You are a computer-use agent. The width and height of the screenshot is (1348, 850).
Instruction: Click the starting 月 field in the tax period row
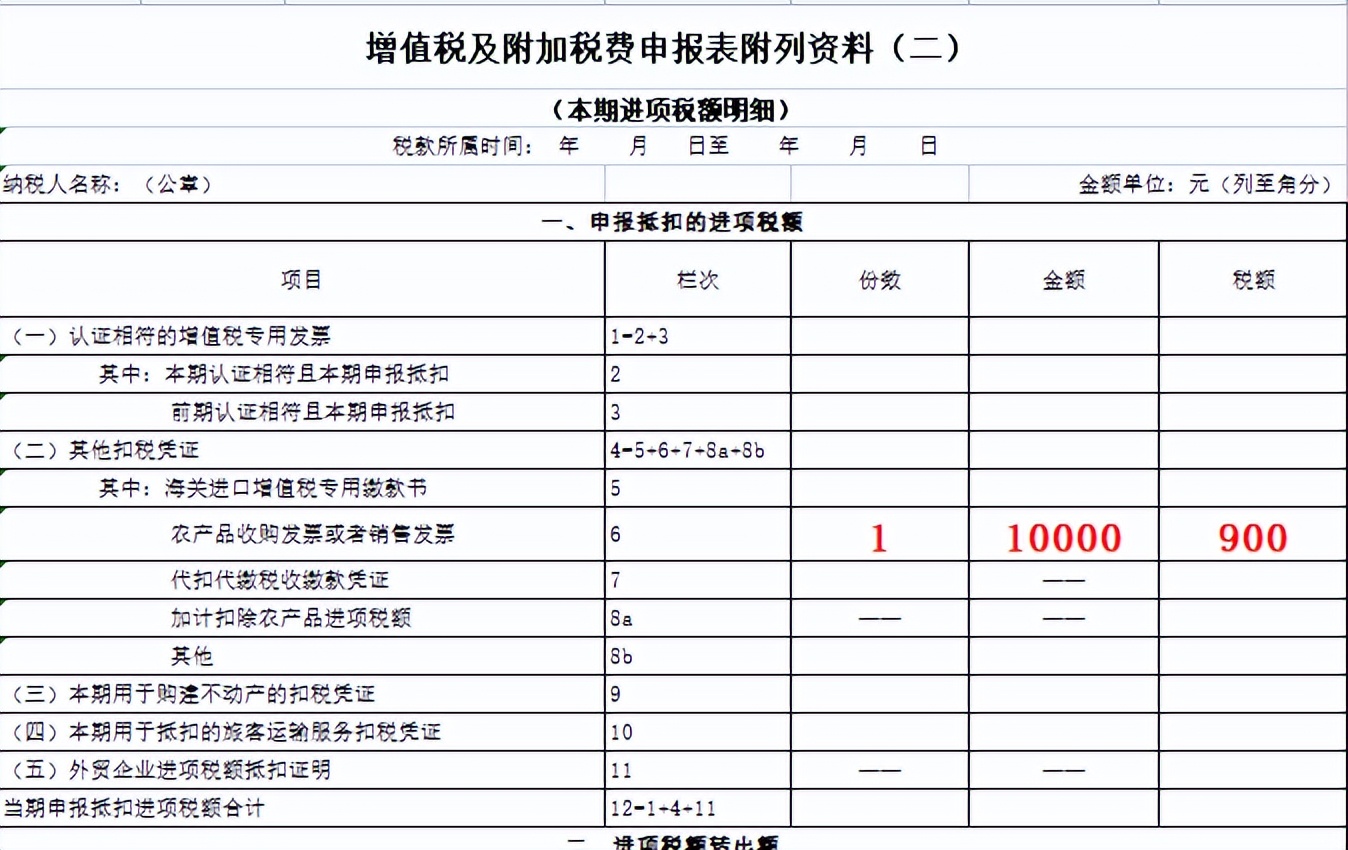[638, 145]
